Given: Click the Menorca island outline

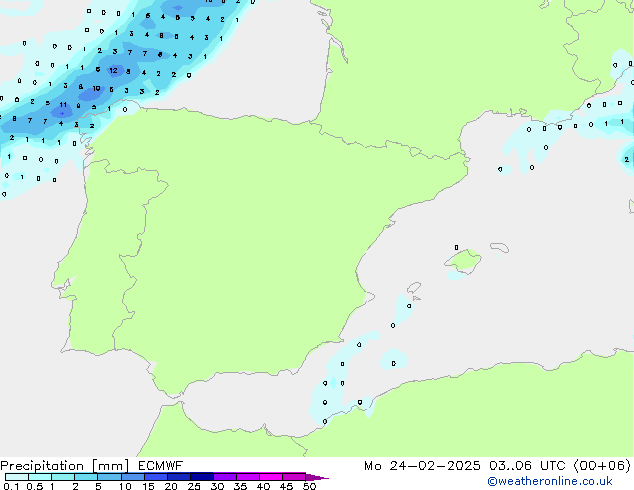Looking at the screenshot, I should (x=500, y=247).
